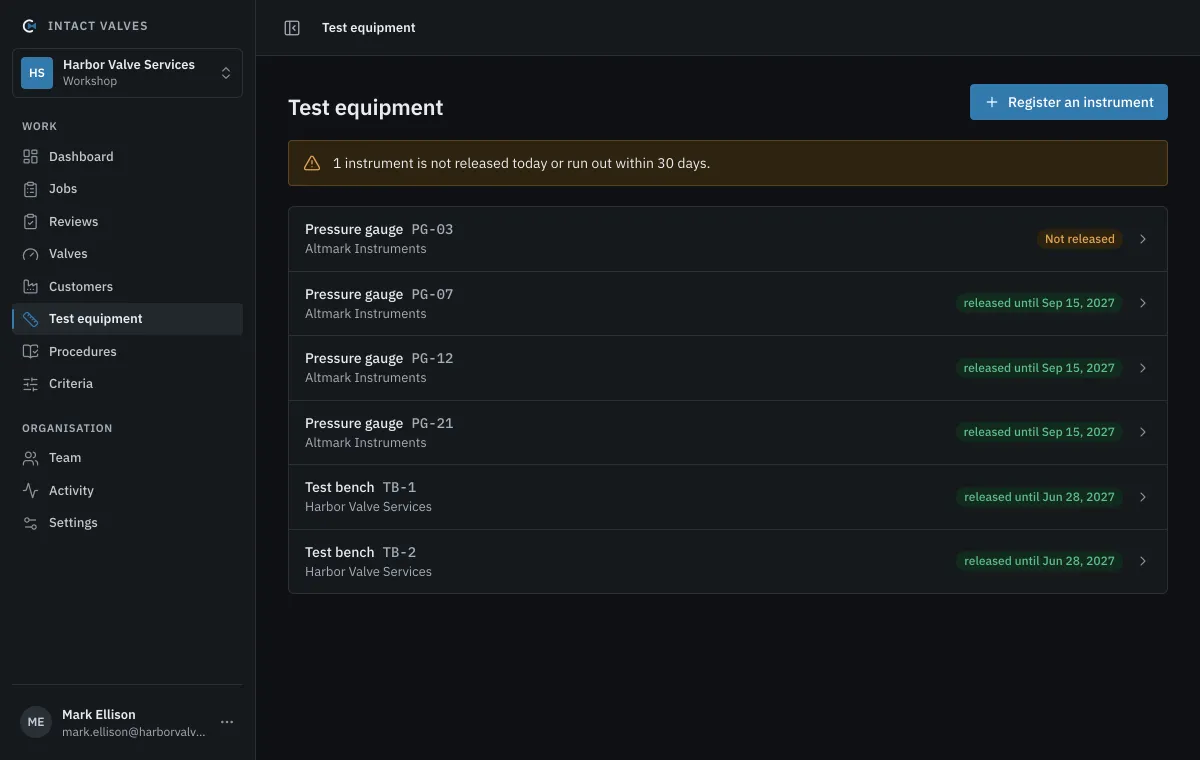Click the Not released status badge
The height and width of the screenshot is (760, 1200).
pyautogui.click(x=1079, y=239)
